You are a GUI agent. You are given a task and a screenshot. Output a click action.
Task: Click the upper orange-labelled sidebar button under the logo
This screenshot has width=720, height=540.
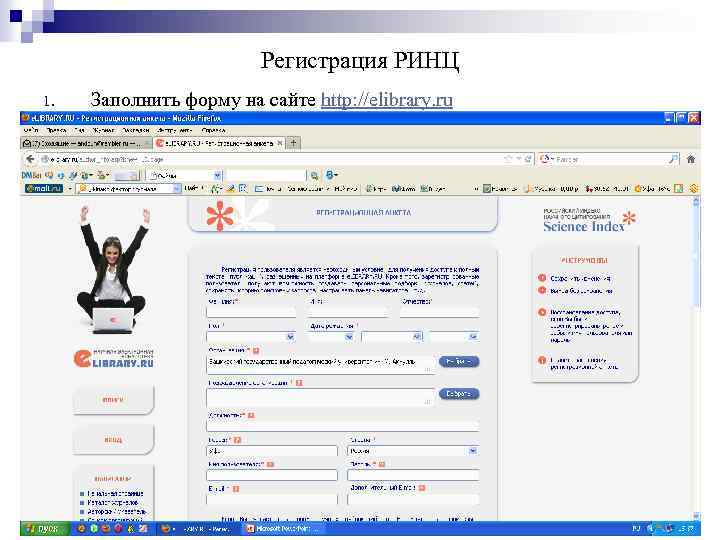click(x=113, y=399)
